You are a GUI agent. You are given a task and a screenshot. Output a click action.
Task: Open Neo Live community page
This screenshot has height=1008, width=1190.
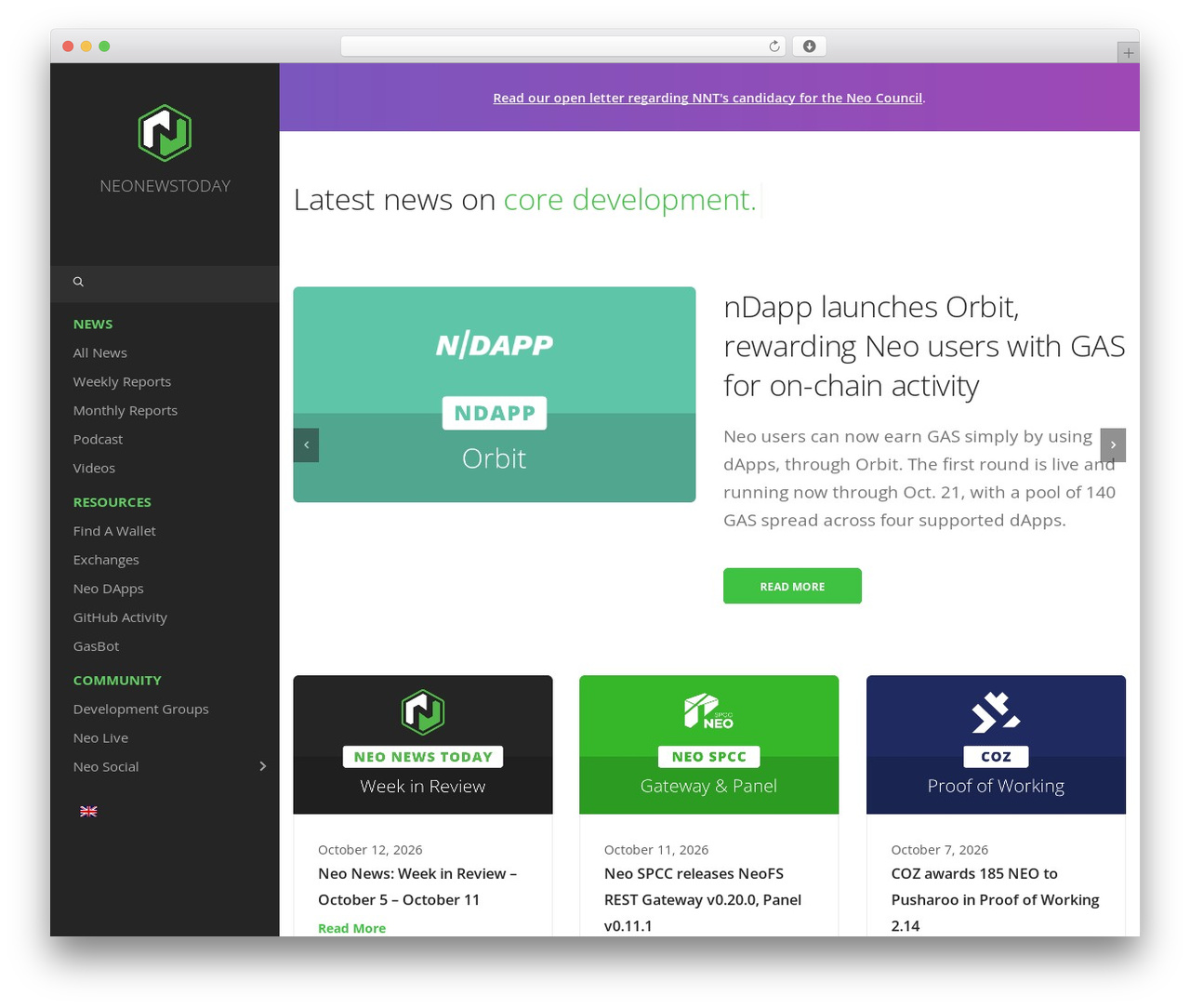pyautogui.click(x=100, y=737)
